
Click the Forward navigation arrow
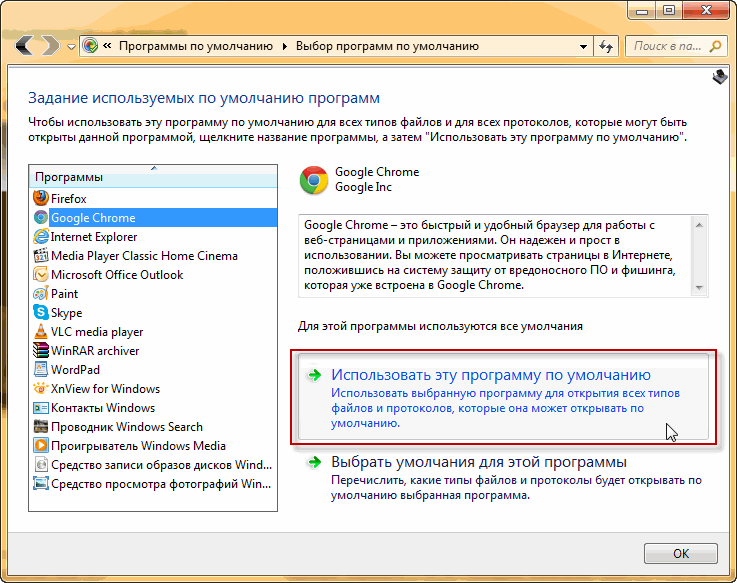50,46
